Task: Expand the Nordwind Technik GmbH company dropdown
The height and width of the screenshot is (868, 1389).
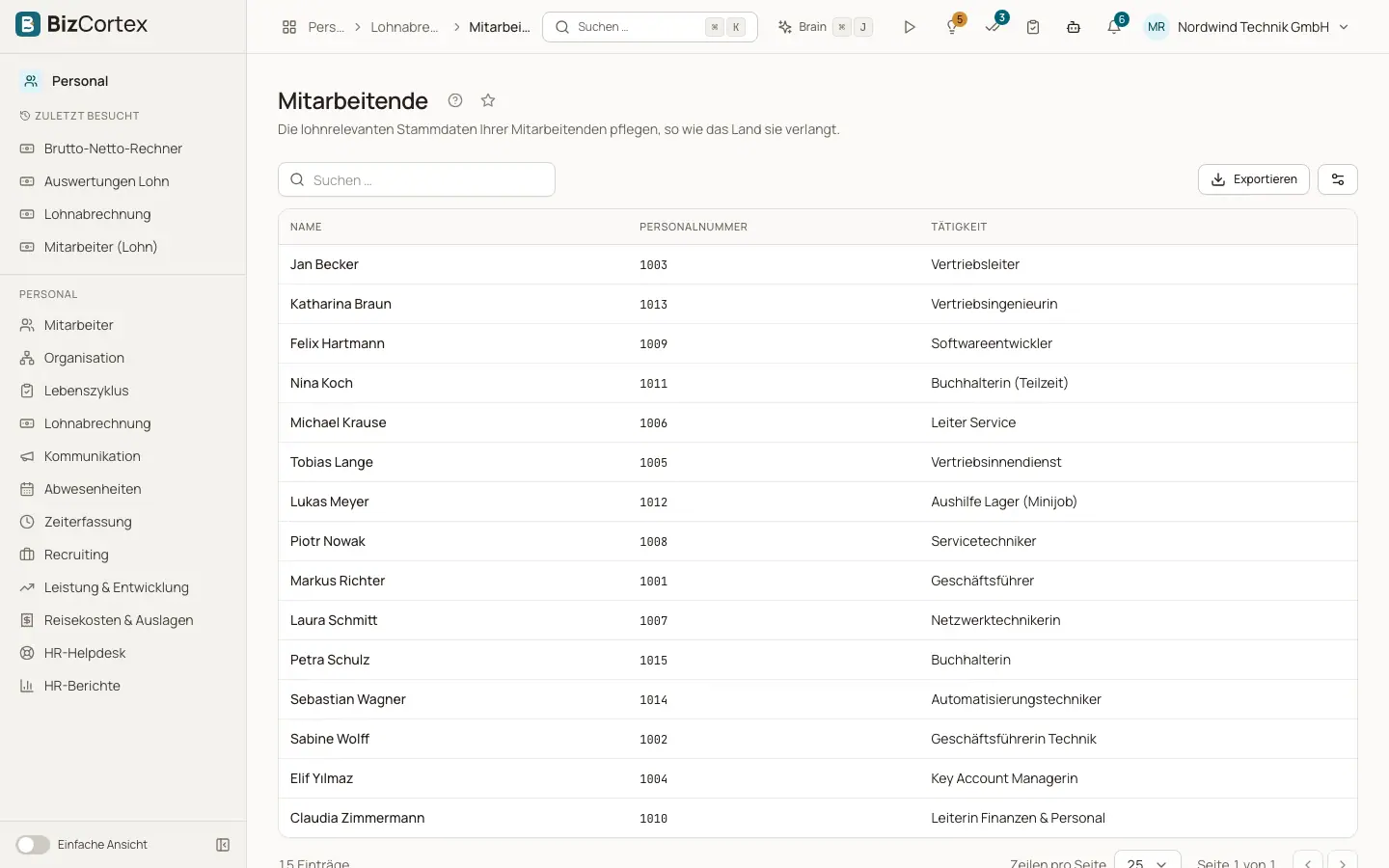Action: coord(1263,27)
